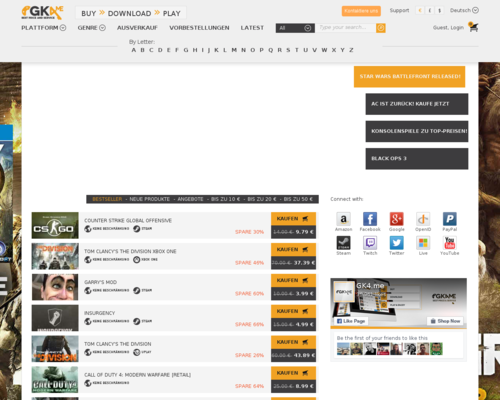Click the Kontaktiere uns button
Screen dimensions: 500x400
point(361,11)
